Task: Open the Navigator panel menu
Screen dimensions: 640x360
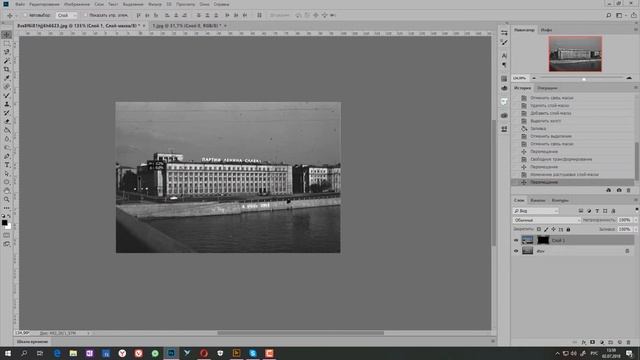Action: point(636,30)
